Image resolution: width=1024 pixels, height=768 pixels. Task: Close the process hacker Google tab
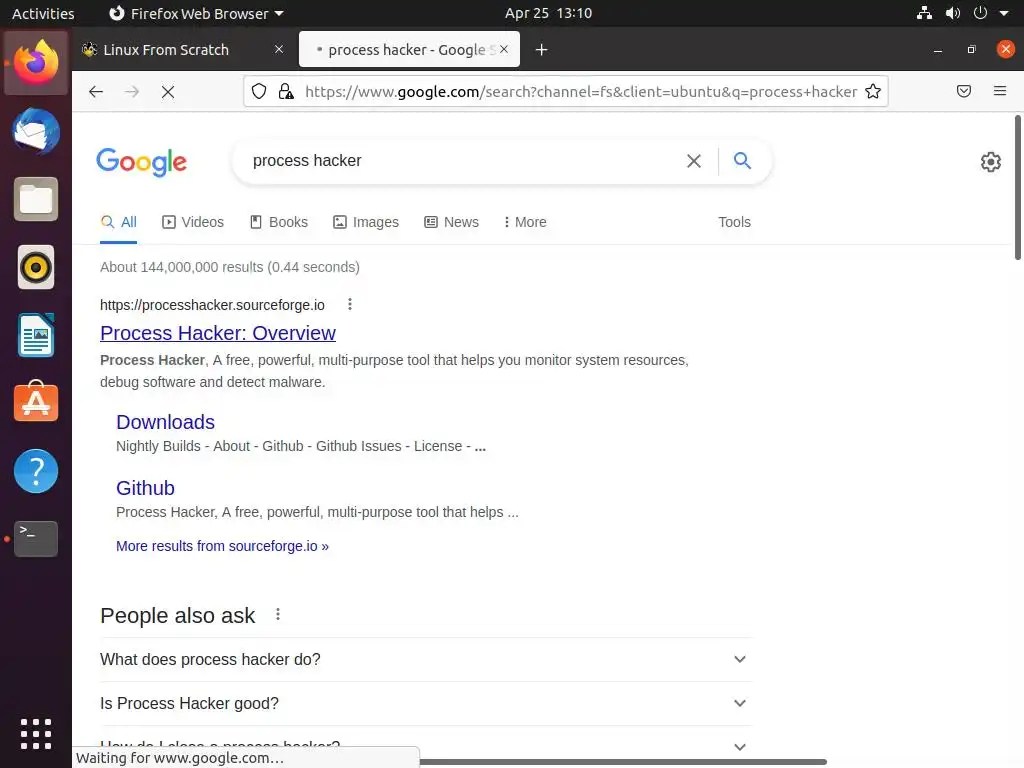pyautogui.click(x=504, y=50)
